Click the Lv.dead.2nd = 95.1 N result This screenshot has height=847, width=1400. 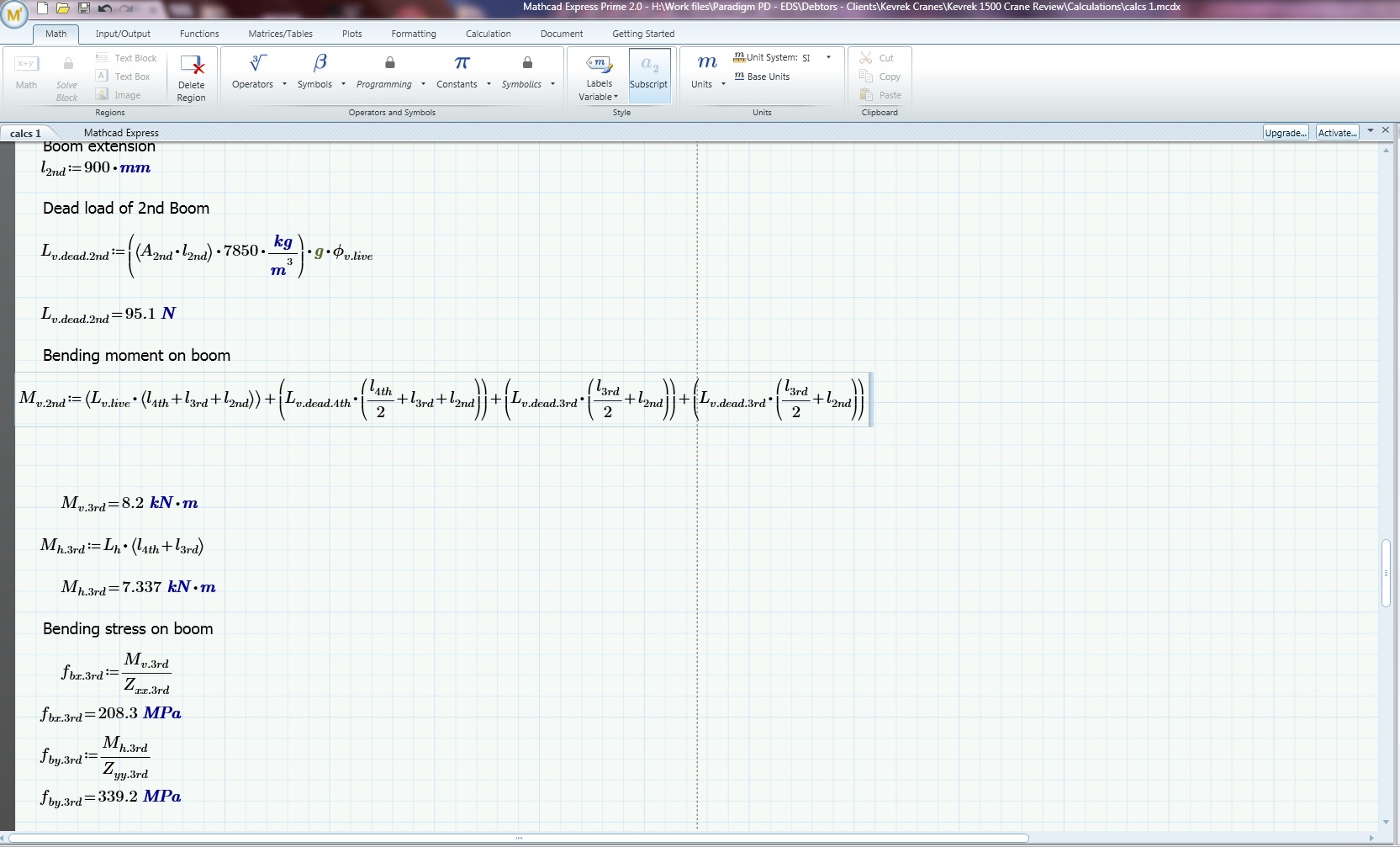[108, 314]
